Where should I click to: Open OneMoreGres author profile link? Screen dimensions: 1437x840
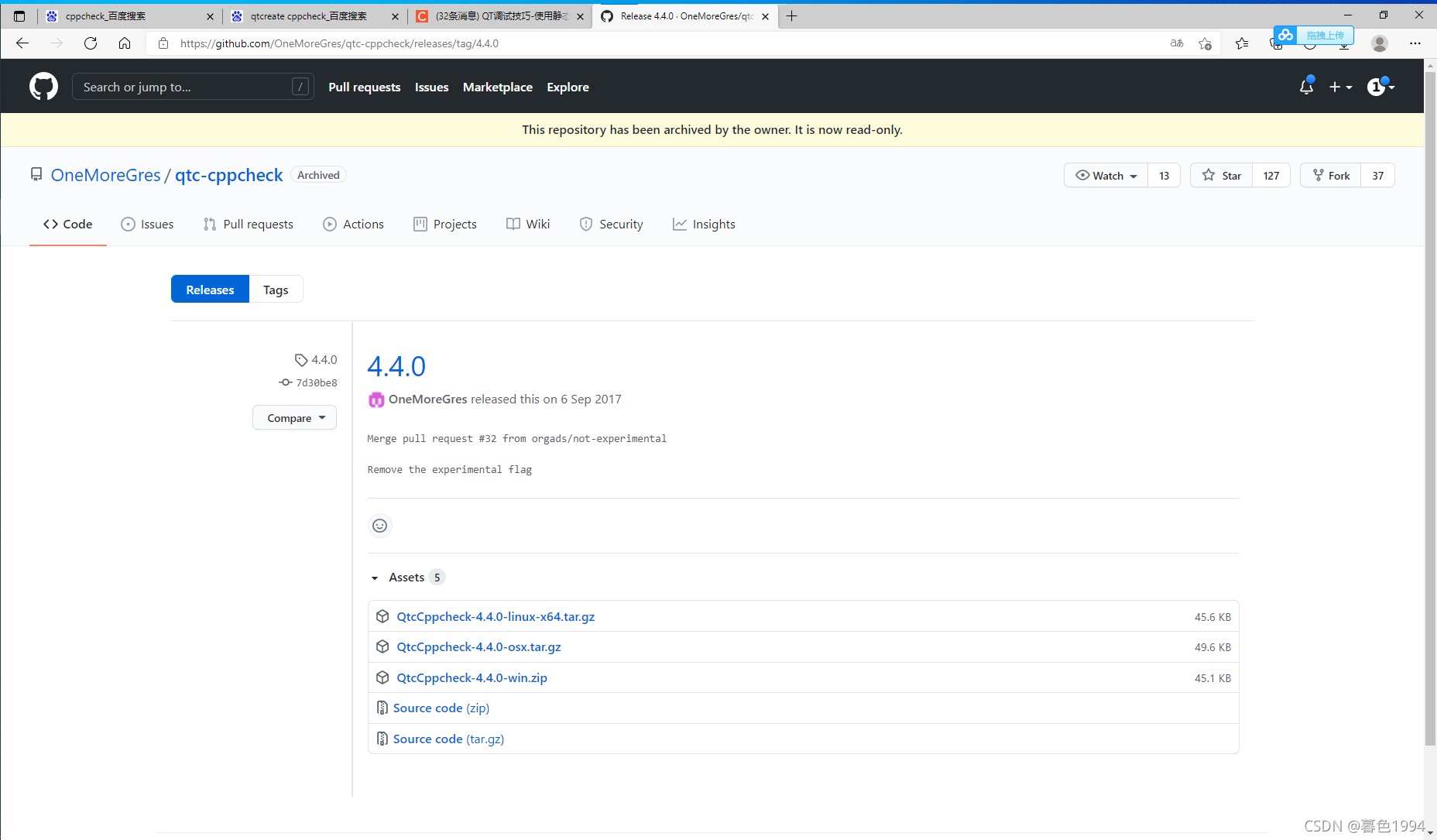tap(427, 399)
